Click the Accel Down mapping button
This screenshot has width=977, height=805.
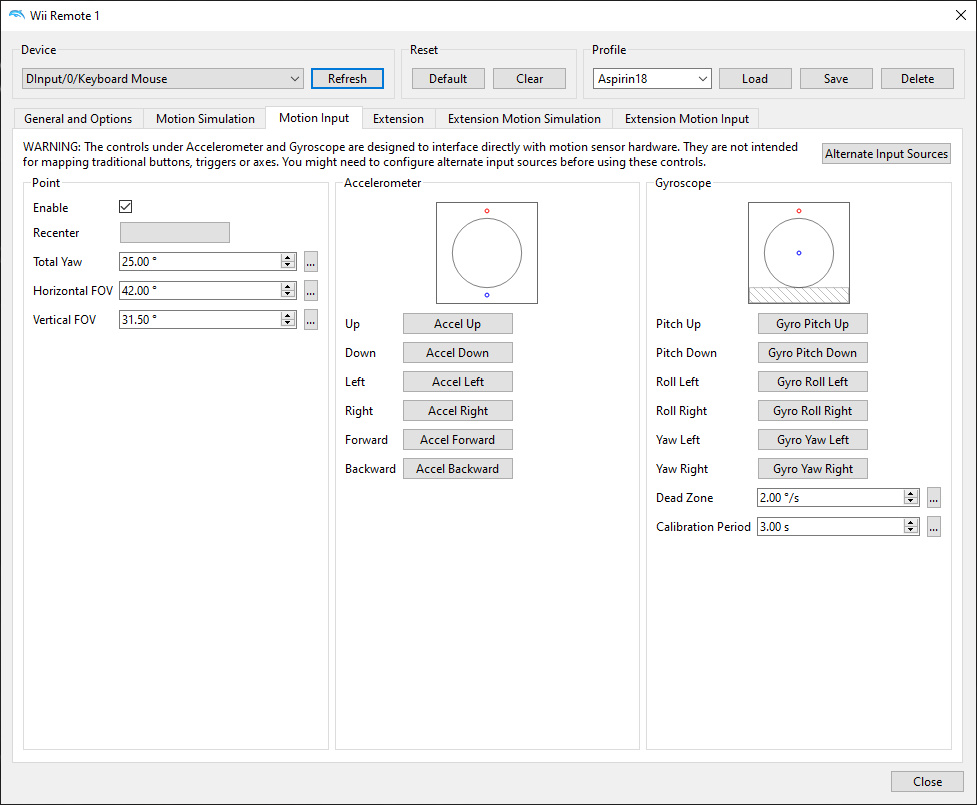[457, 353]
